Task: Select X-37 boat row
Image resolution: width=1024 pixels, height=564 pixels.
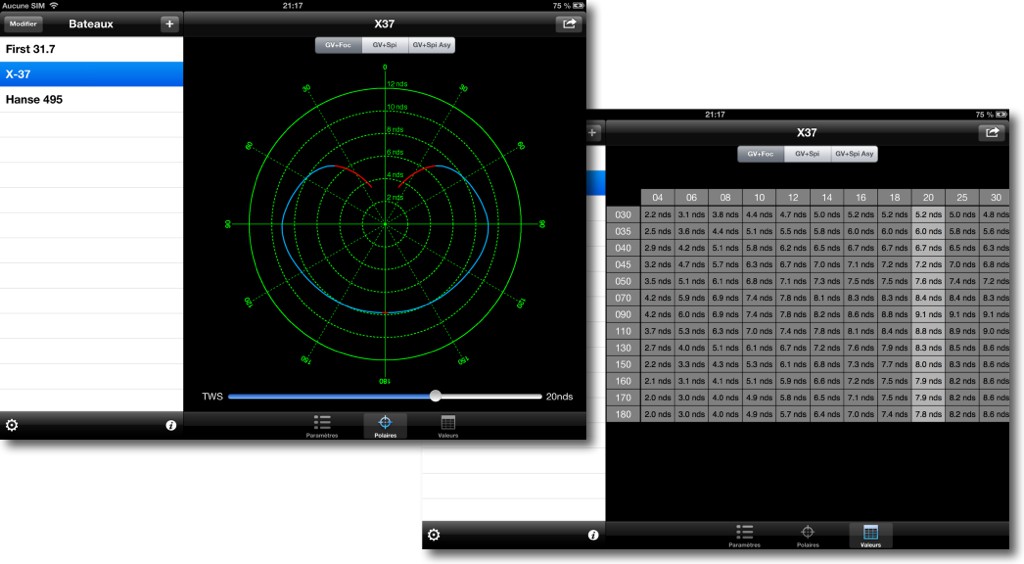Action: (x=91, y=74)
